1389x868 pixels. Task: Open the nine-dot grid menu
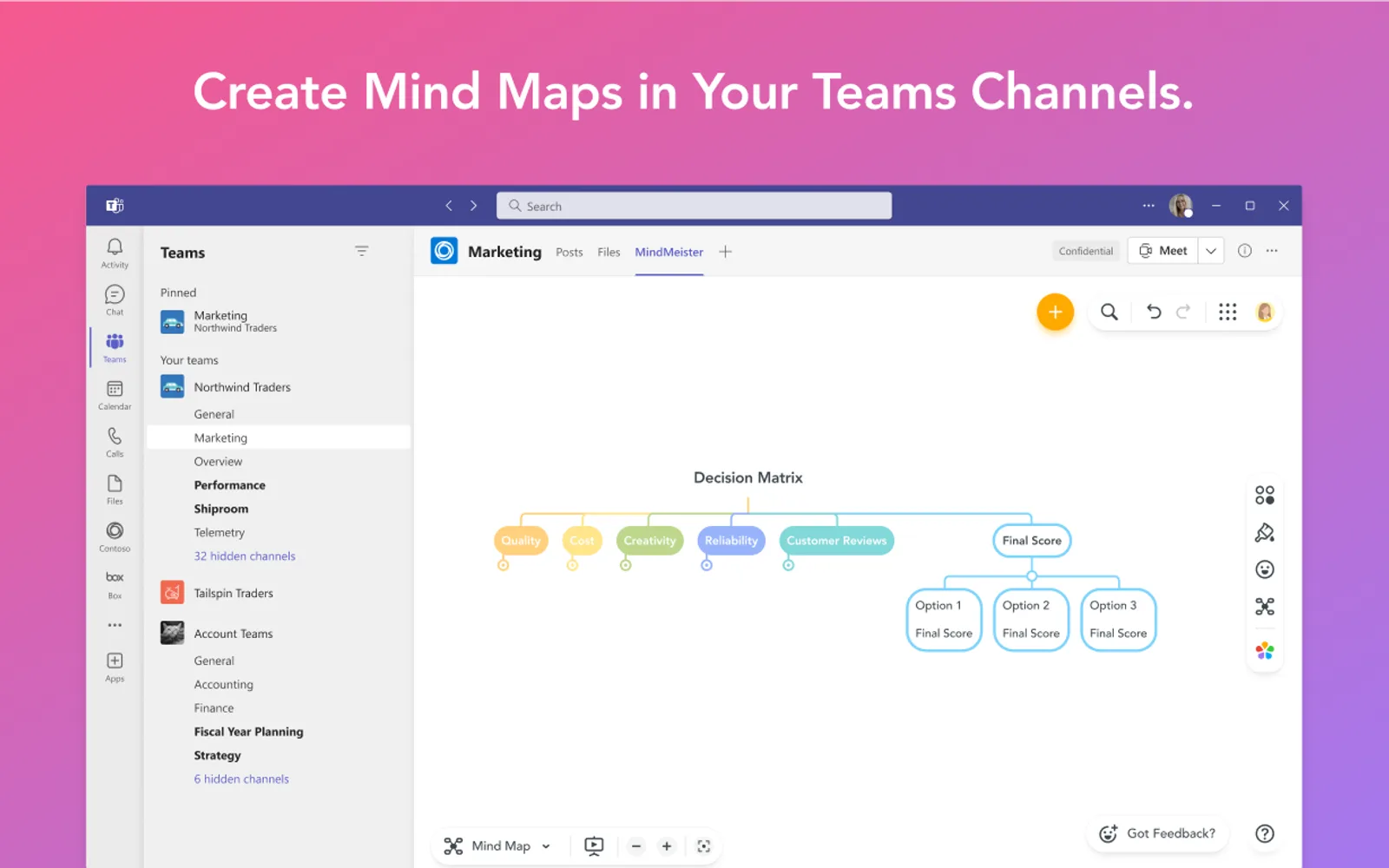click(x=1228, y=312)
